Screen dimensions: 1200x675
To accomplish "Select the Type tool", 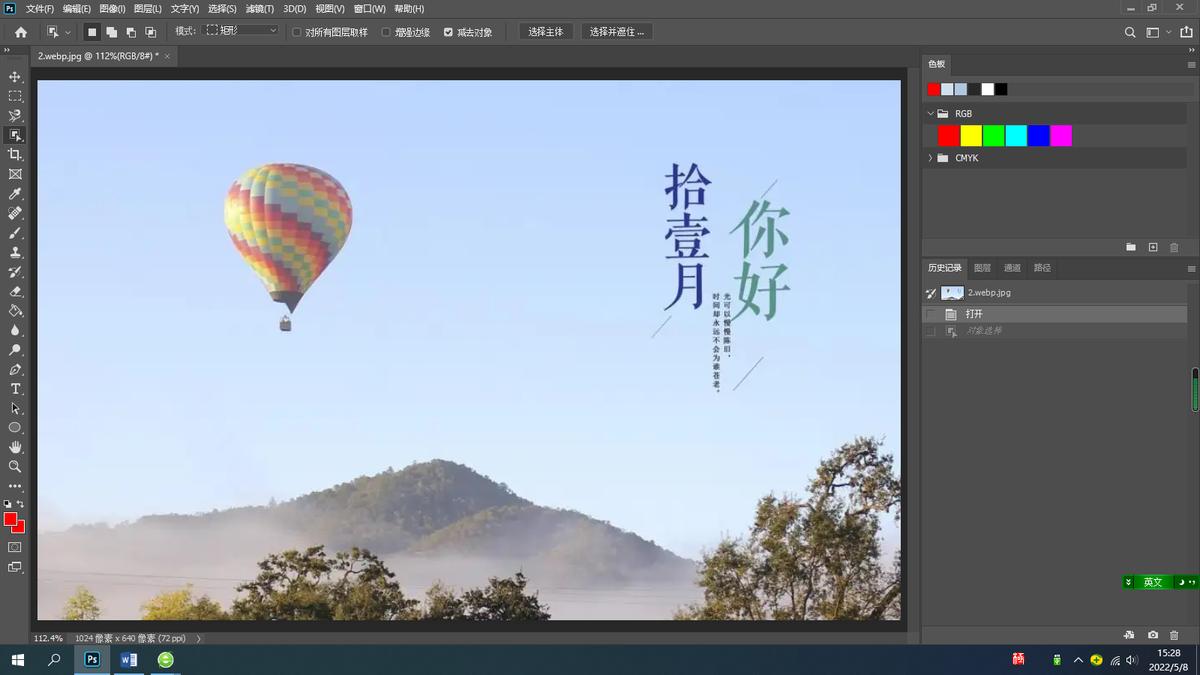I will pos(14,389).
